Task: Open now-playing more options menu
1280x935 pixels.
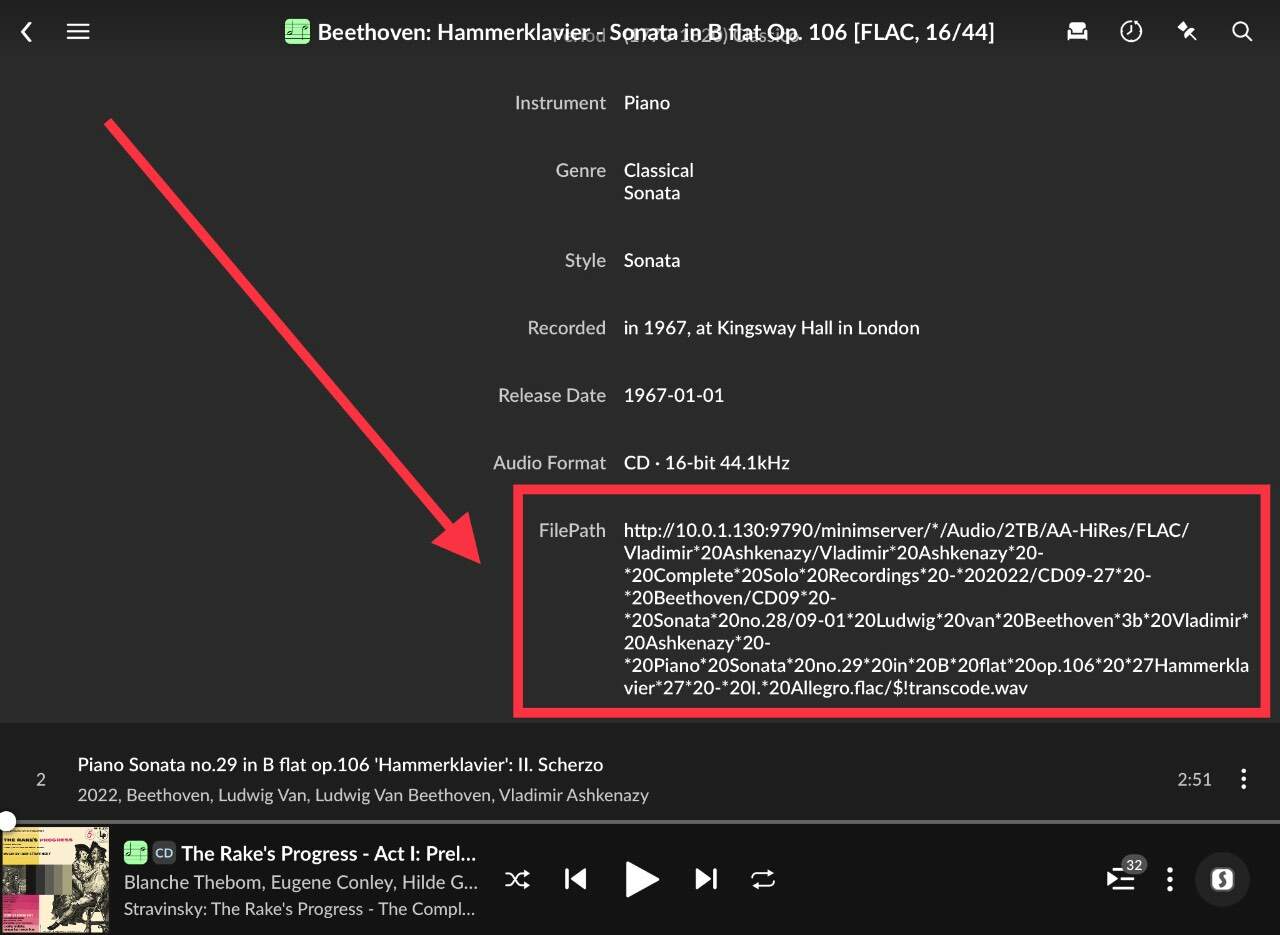Action: click(1170, 879)
